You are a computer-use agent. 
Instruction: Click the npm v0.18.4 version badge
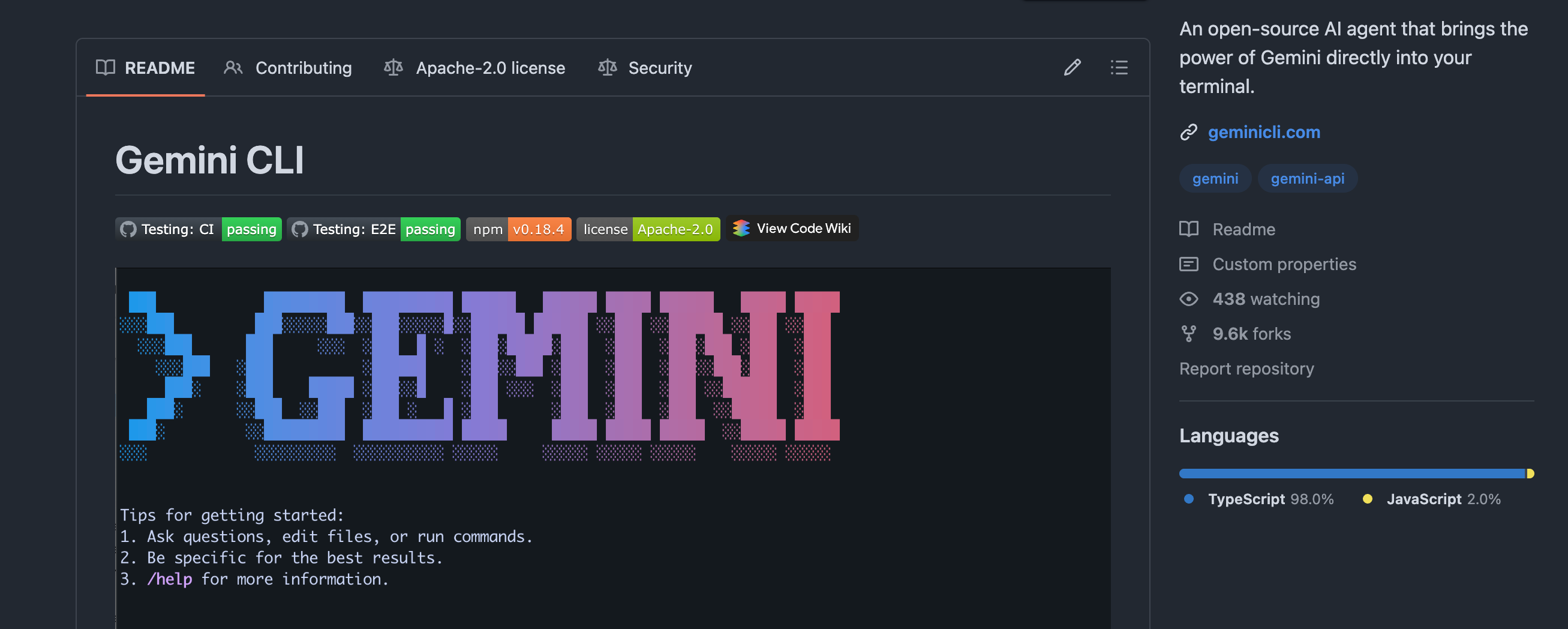point(519,229)
